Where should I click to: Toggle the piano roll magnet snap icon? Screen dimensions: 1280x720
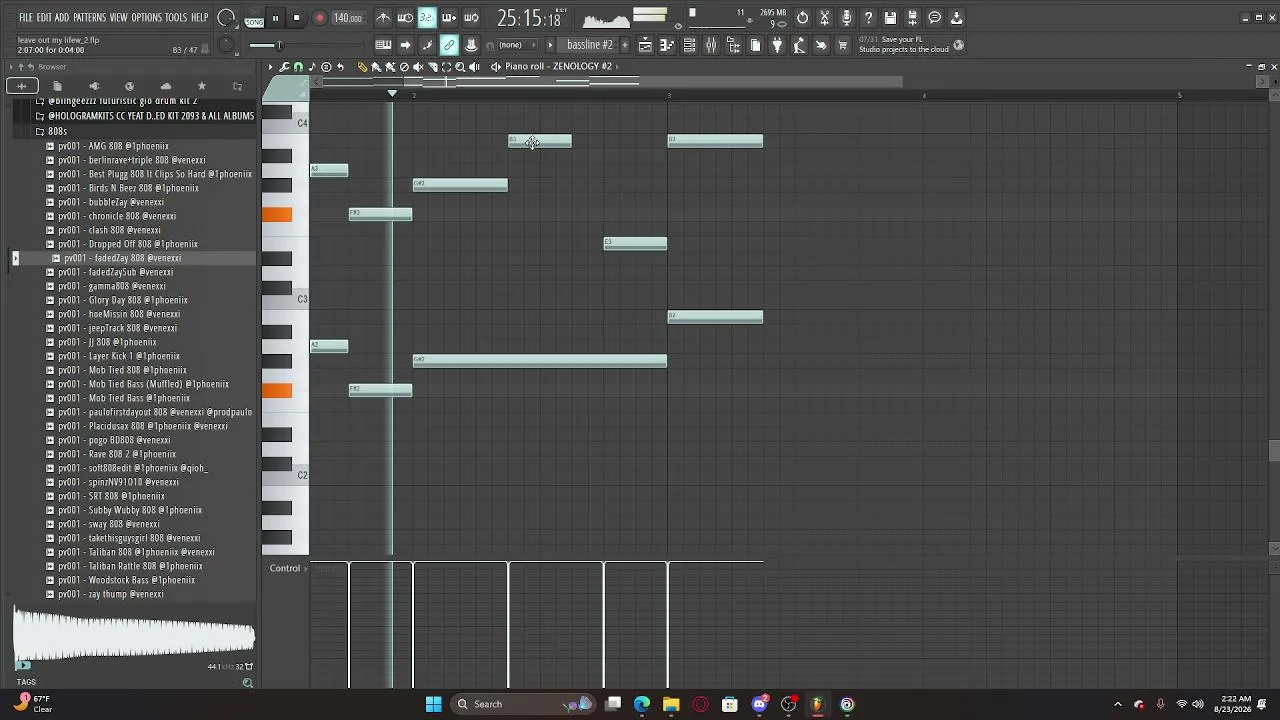(x=298, y=67)
